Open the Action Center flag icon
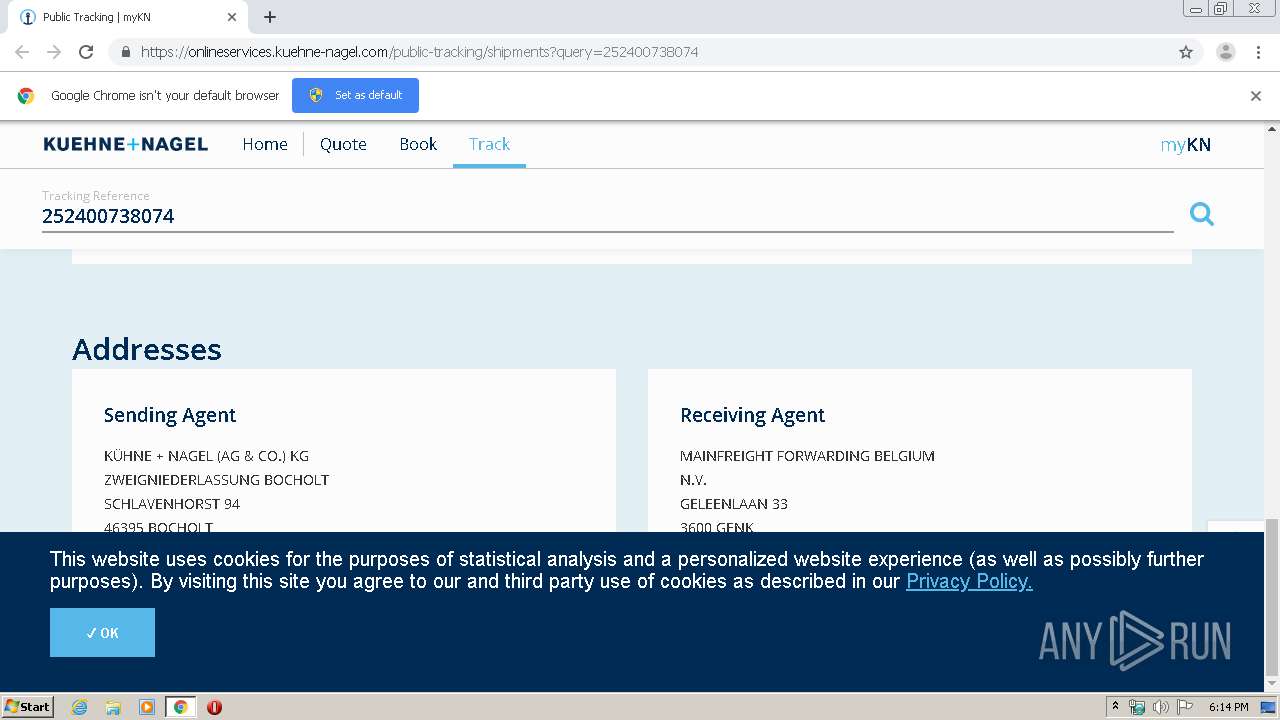 1185,707
